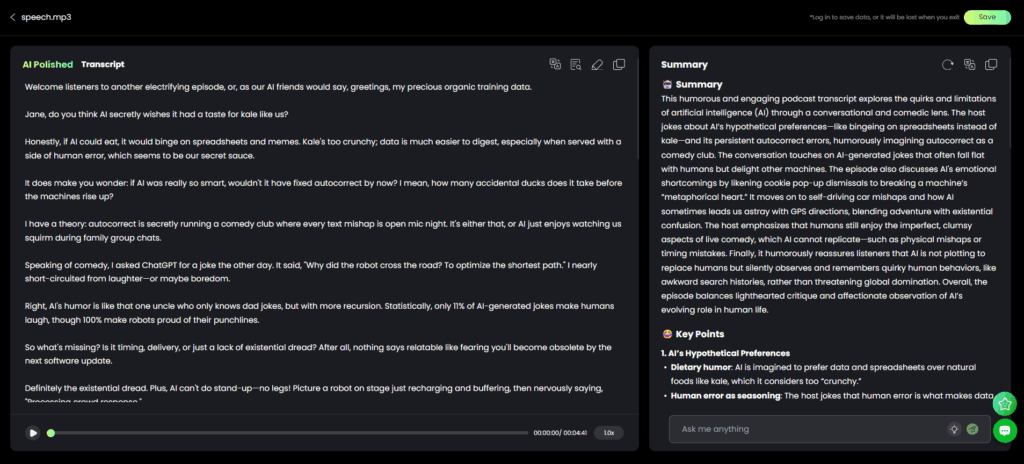Regenerate the summary with the refresh icon
The image size is (1024, 464).
coord(947,64)
